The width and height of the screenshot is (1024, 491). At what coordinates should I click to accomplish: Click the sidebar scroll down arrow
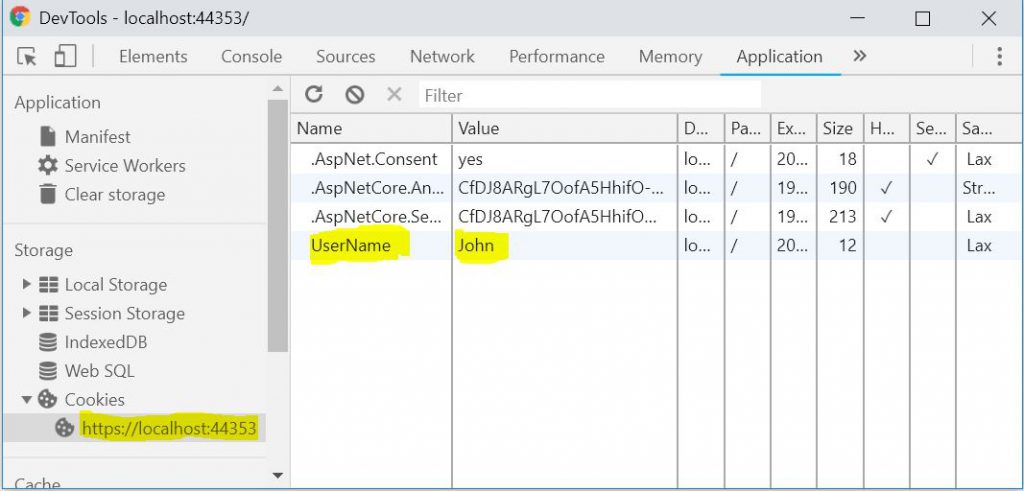pos(278,476)
